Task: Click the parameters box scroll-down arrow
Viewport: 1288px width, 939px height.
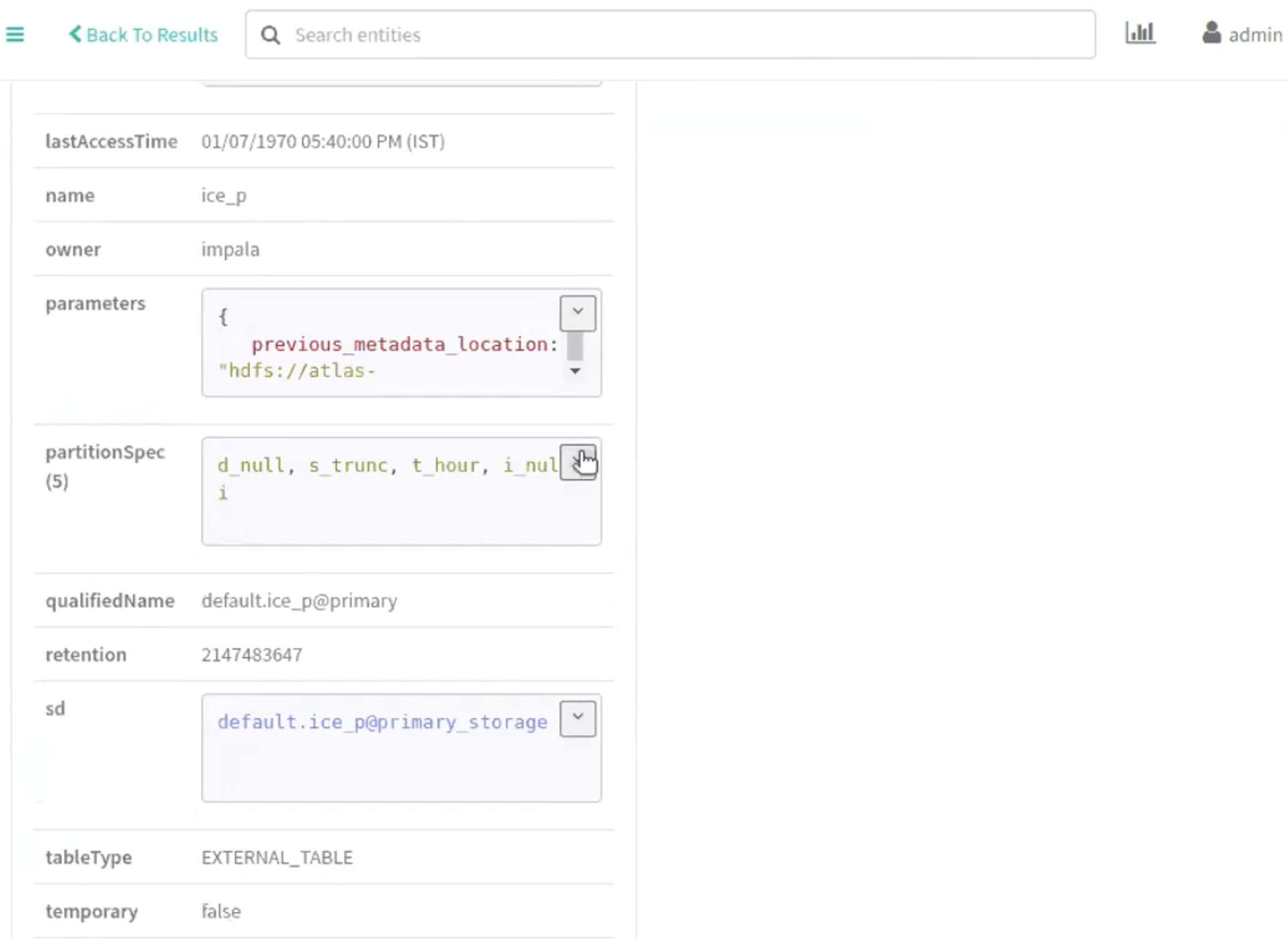Action: [575, 371]
